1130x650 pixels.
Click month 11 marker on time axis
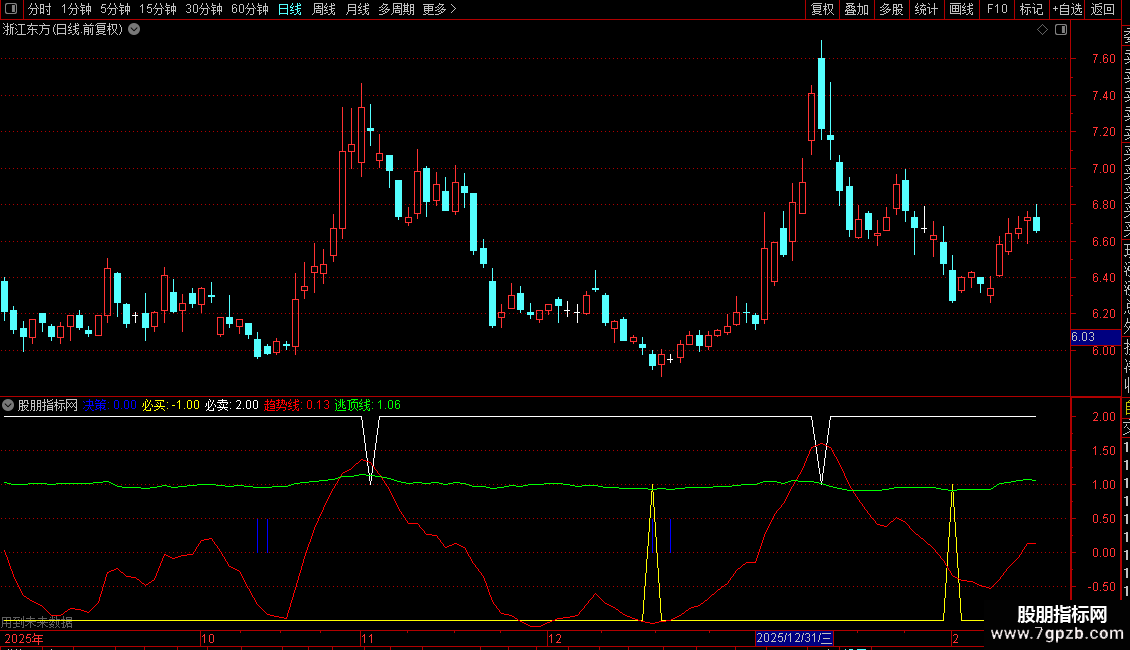368,638
